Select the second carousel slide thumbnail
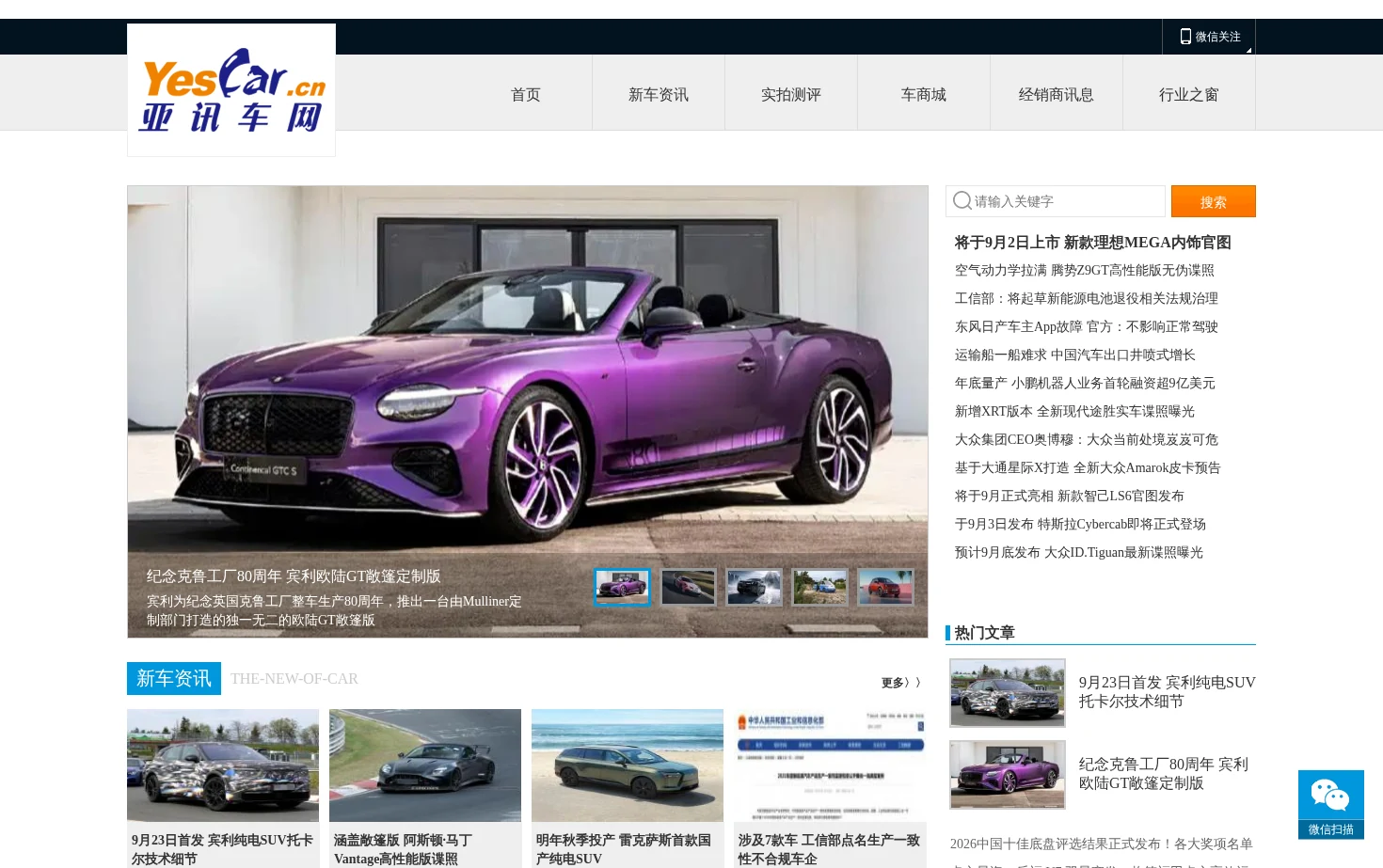 point(688,587)
